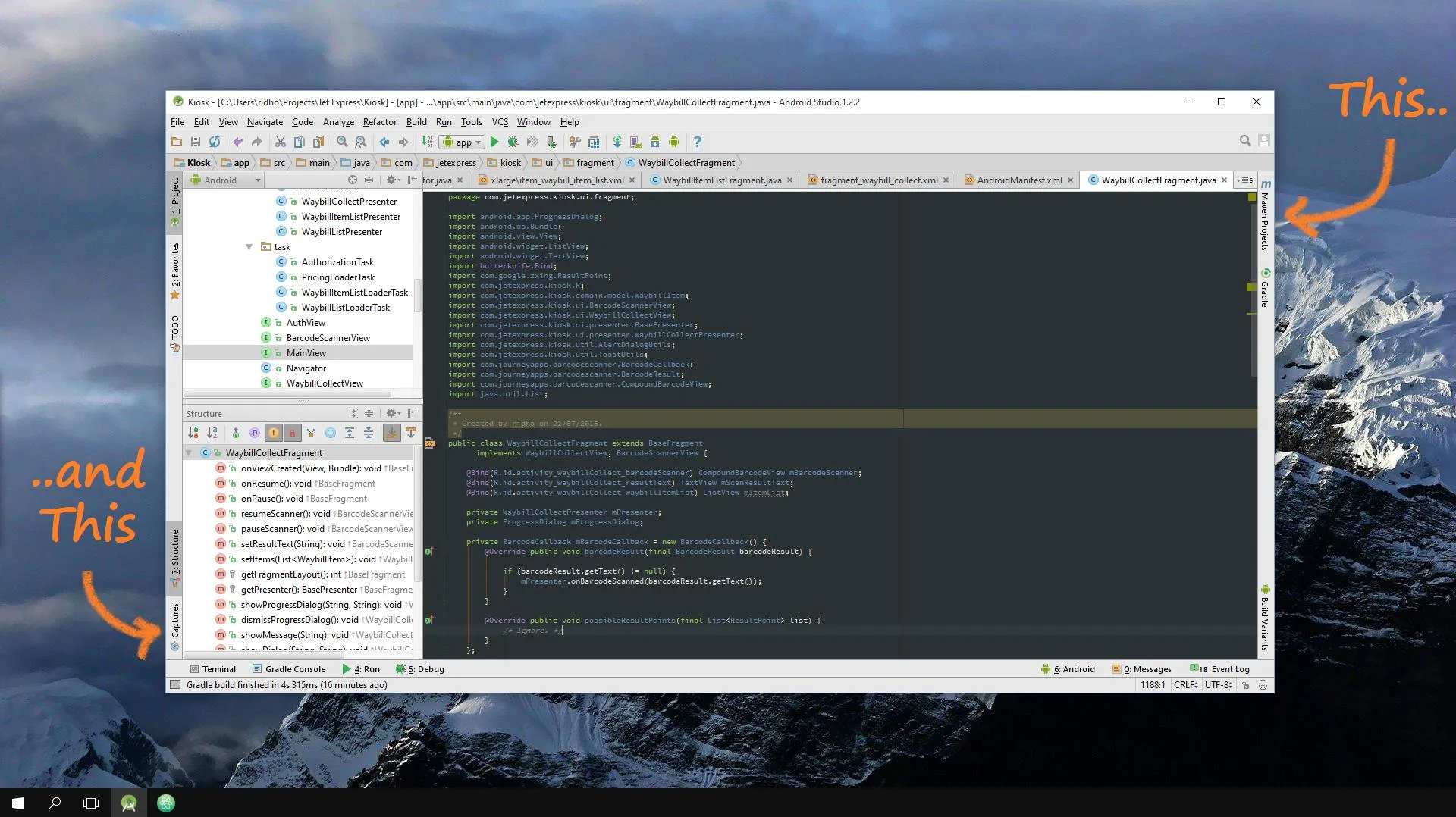The image size is (1456, 817).
Task: Click the Sort Alphabetically icon in Structure
Action: click(x=212, y=433)
